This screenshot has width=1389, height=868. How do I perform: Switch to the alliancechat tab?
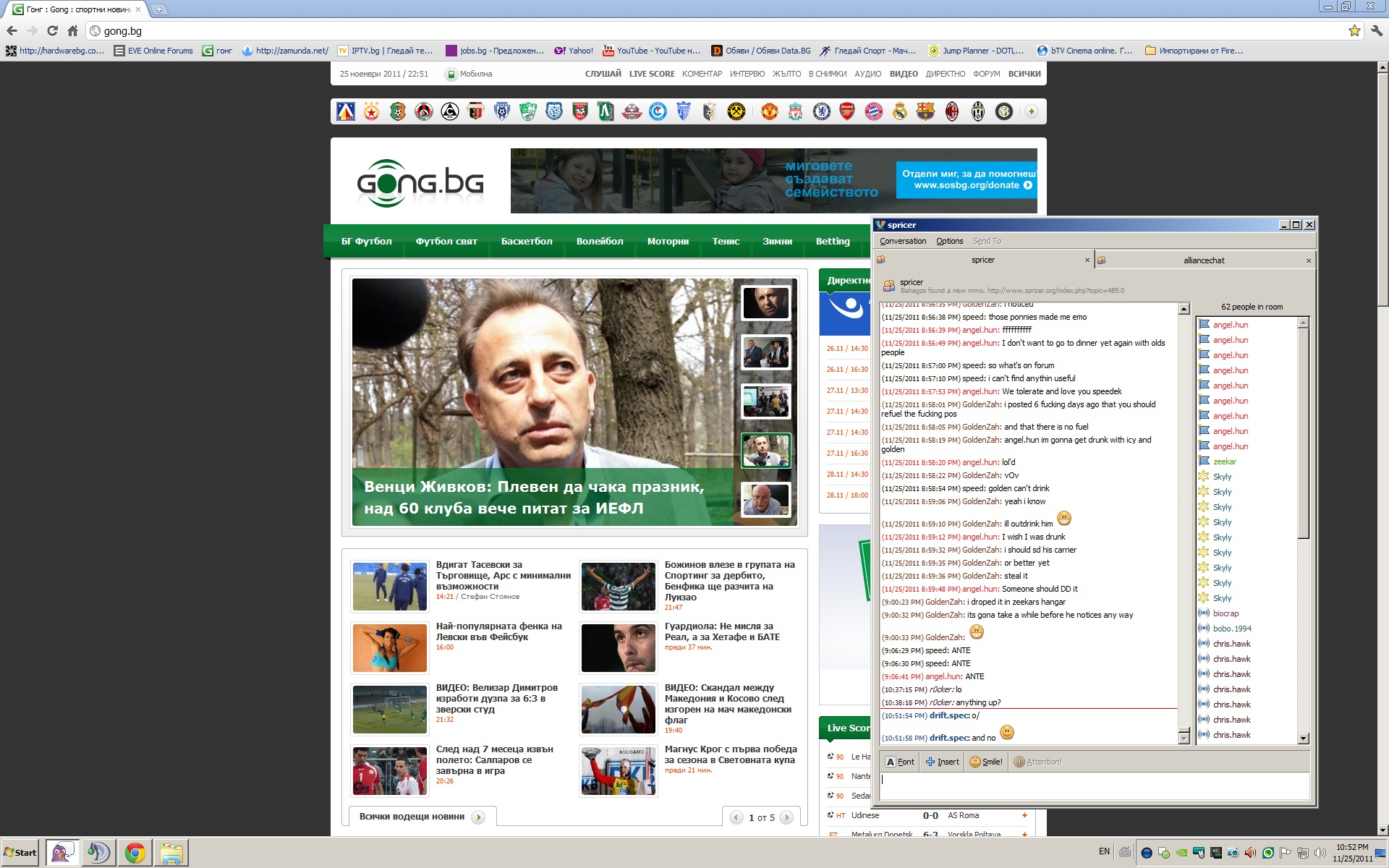coord(1204,260)
